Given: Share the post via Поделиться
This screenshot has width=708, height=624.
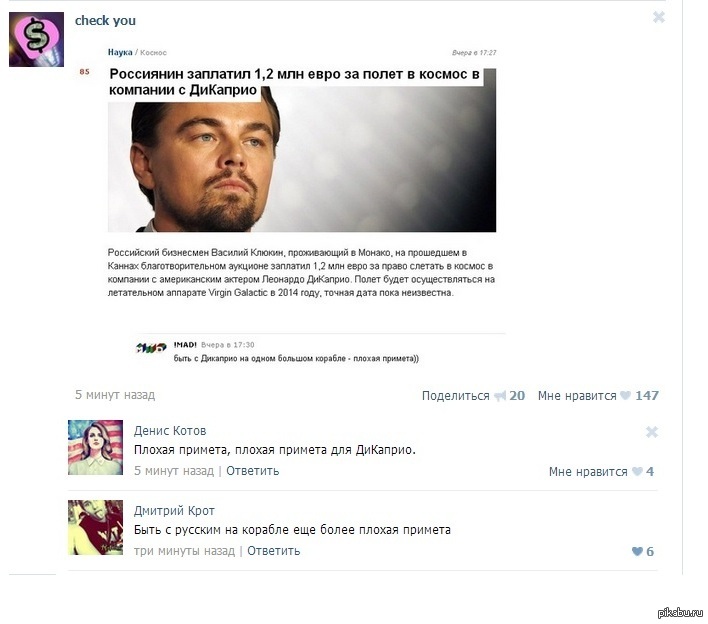Looking at the screenshot, I should (455, 396).
